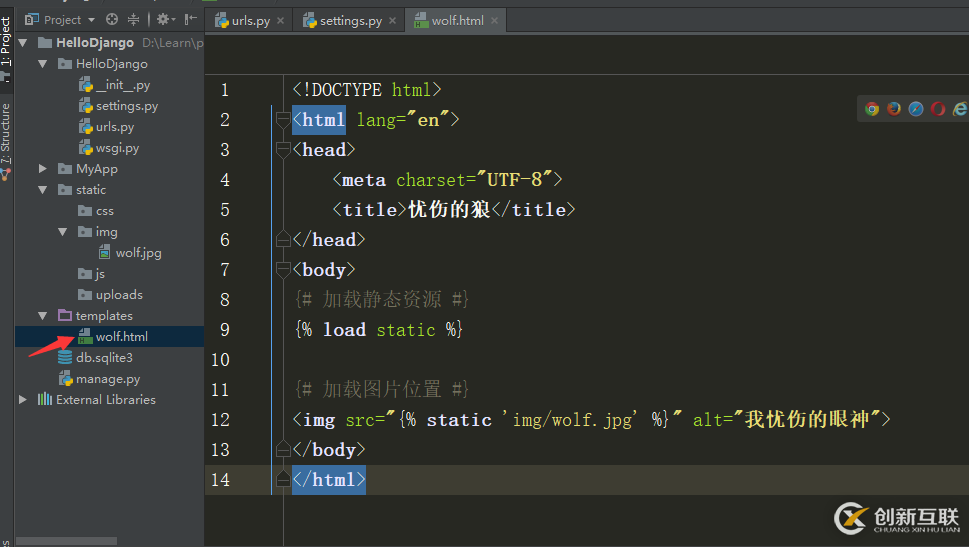
Task: Open preview in Opera browser
Action: point(938,109)
